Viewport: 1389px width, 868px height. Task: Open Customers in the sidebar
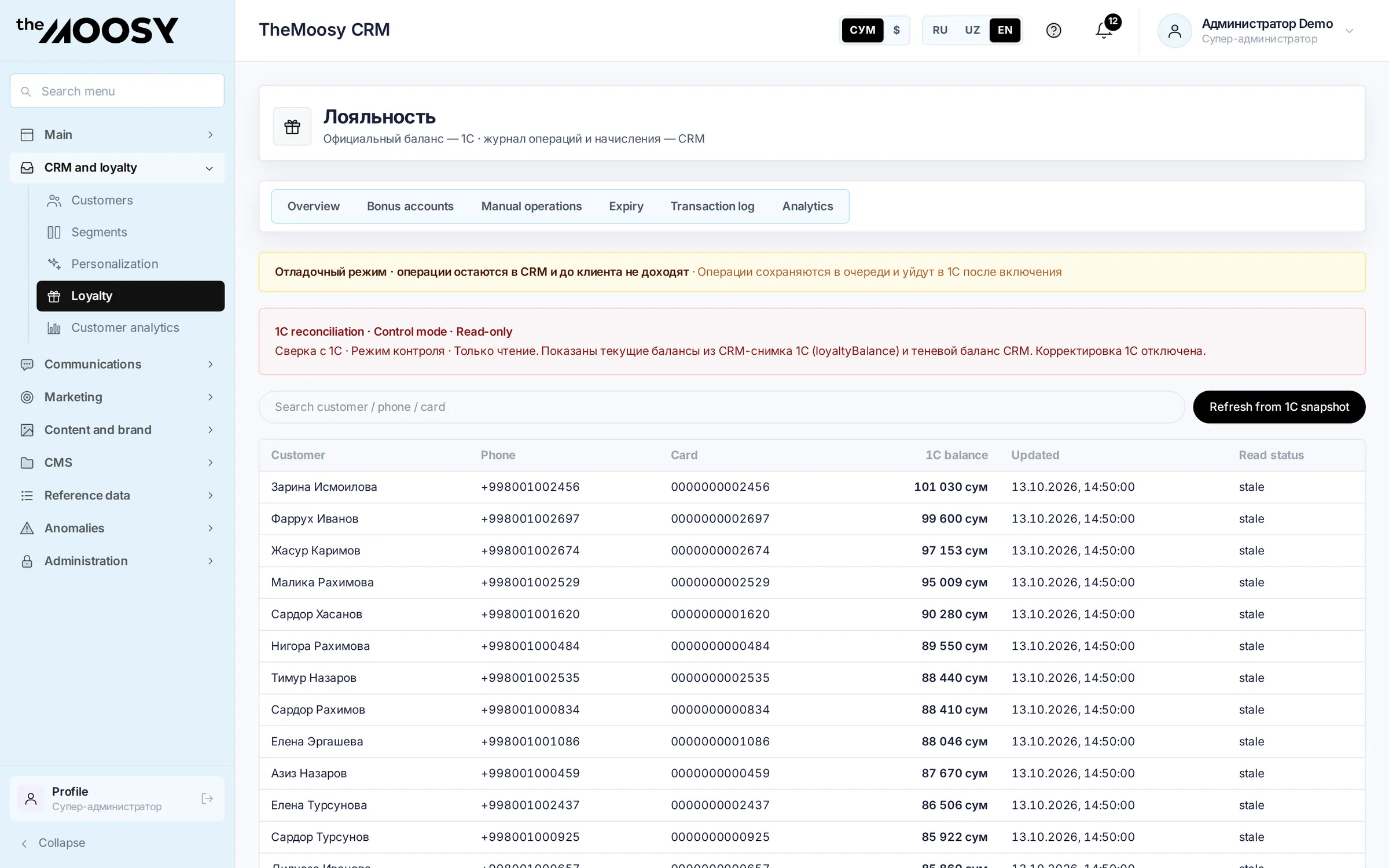[x=130, y=201]
